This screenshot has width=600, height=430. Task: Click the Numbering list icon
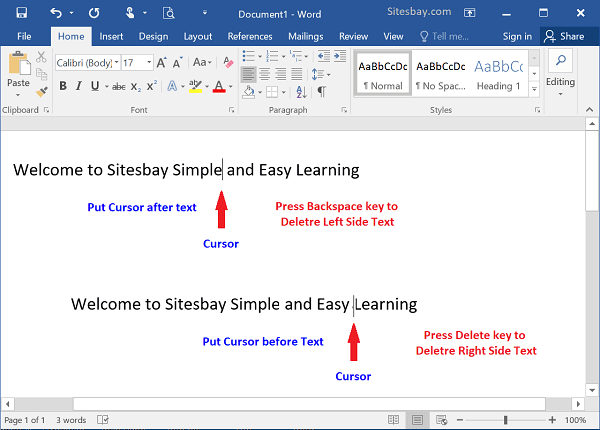point(272,56)
